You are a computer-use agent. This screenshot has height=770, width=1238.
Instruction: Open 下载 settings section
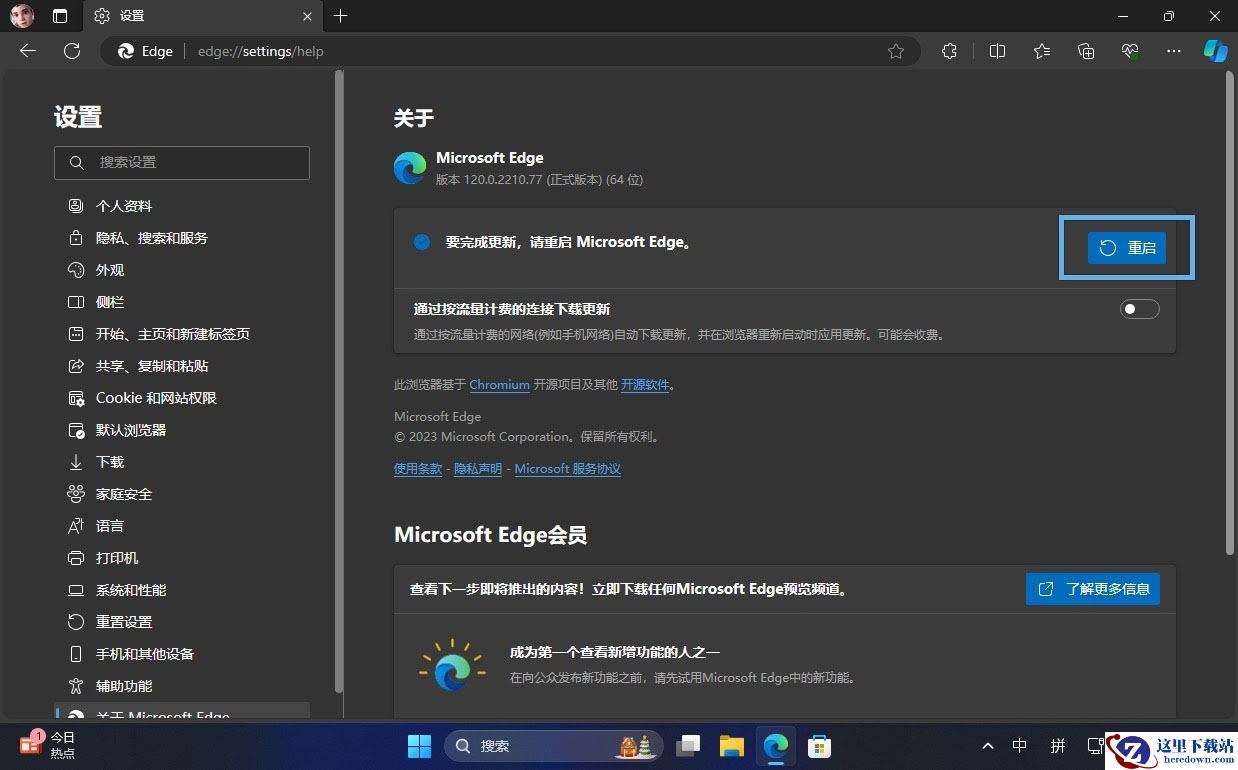tap(182, 462)
